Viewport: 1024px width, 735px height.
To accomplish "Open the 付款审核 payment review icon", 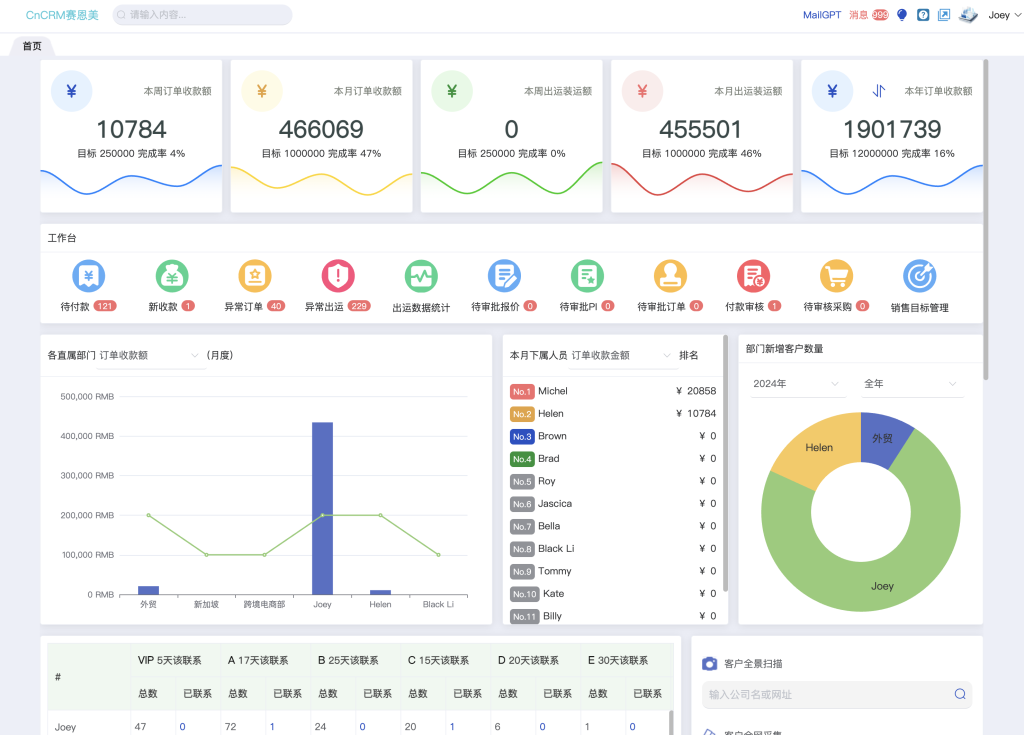I will pyautogui.click(x=753, y=276).
